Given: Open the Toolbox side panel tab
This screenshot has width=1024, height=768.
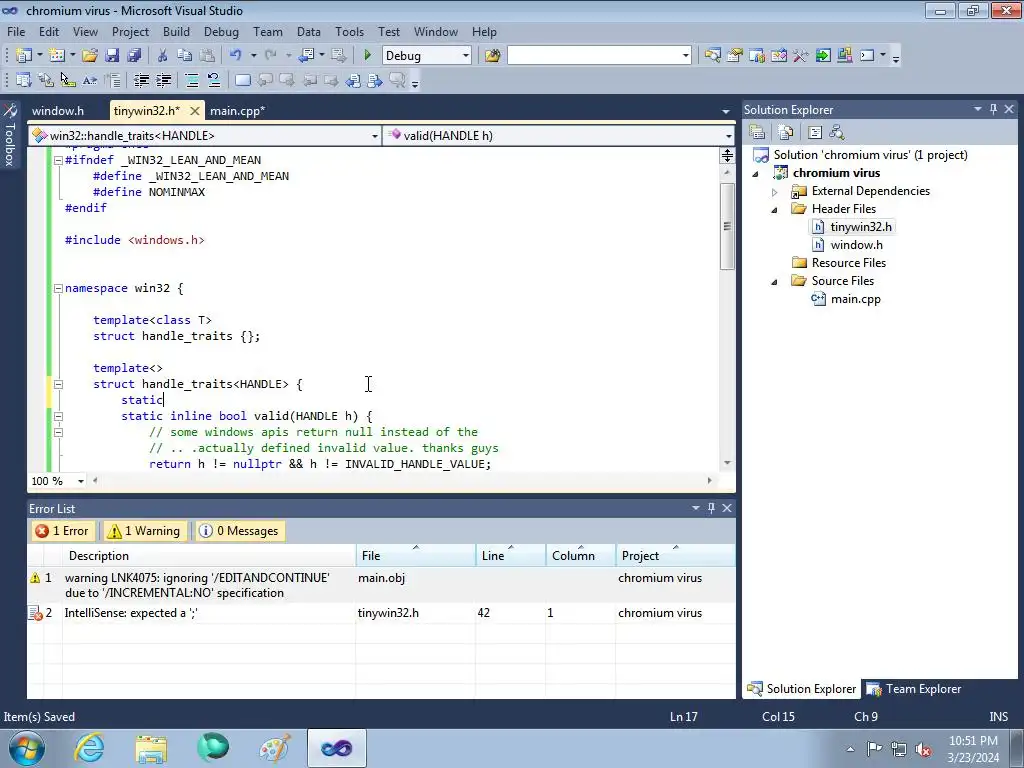Looking at the screenshot, I should [10, 135].
